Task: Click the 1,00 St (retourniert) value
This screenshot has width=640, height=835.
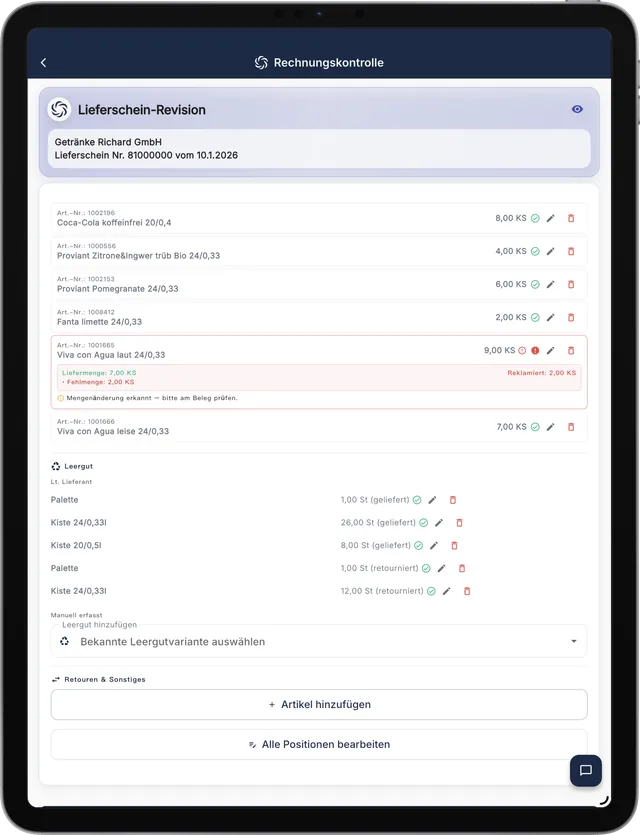Action: [x=380, y=568]
